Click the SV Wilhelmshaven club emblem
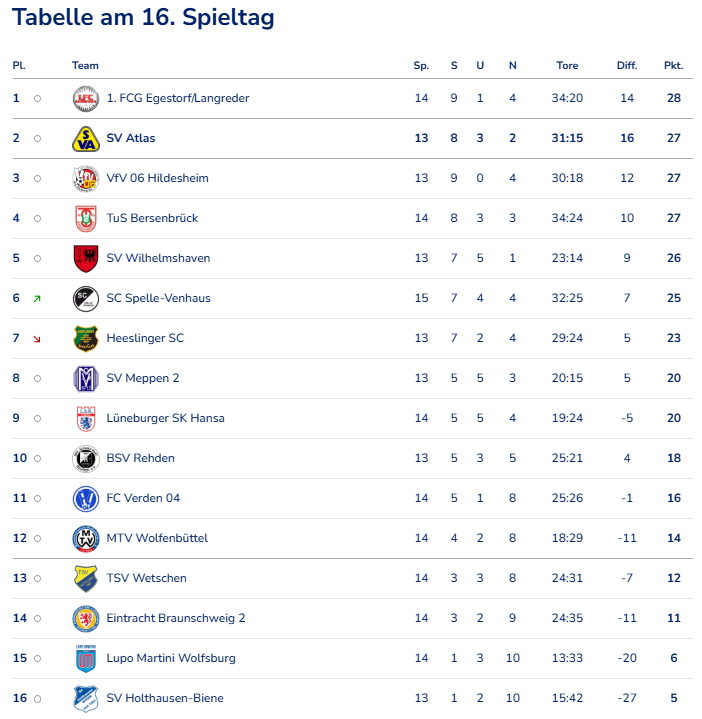Screen dimensions: 702x719 pos(86,259)
